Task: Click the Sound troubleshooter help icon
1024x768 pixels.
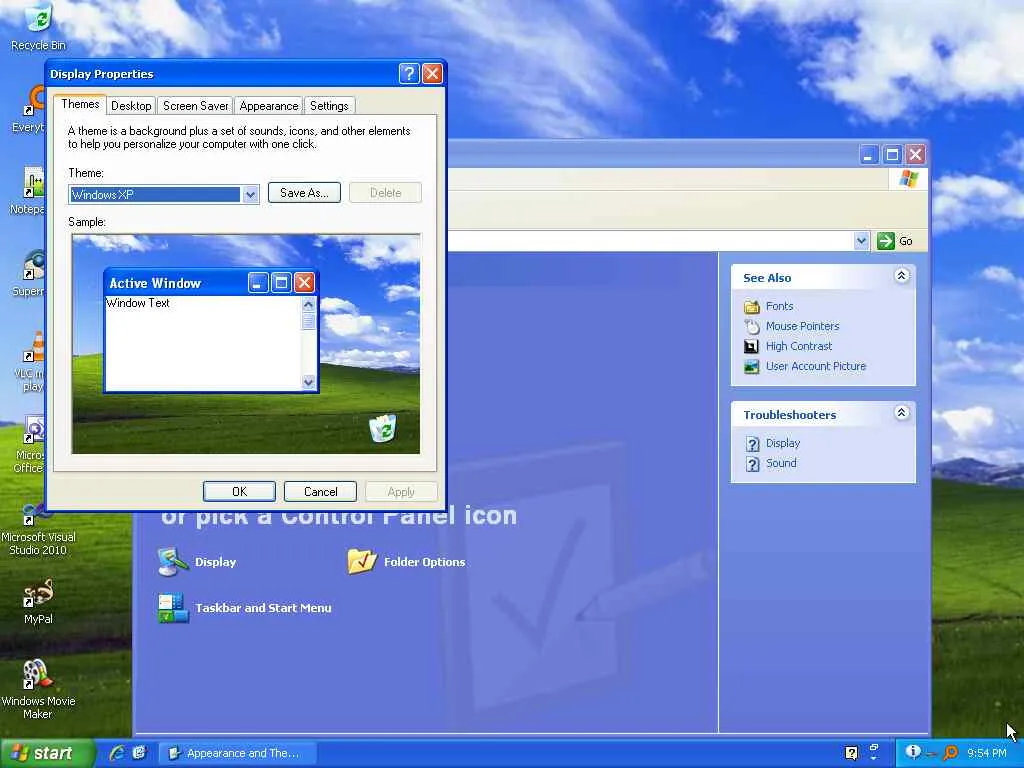Action: (x=752, y=464)
